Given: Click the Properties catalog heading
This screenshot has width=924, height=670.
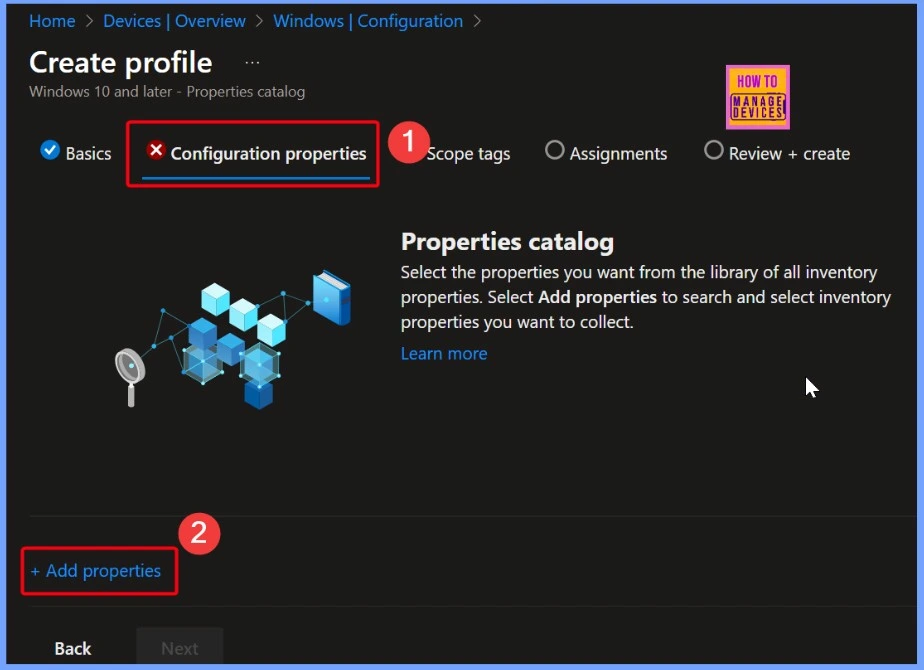Looking at the screenshot, I should pyautogui.click(x=507, y=242).
